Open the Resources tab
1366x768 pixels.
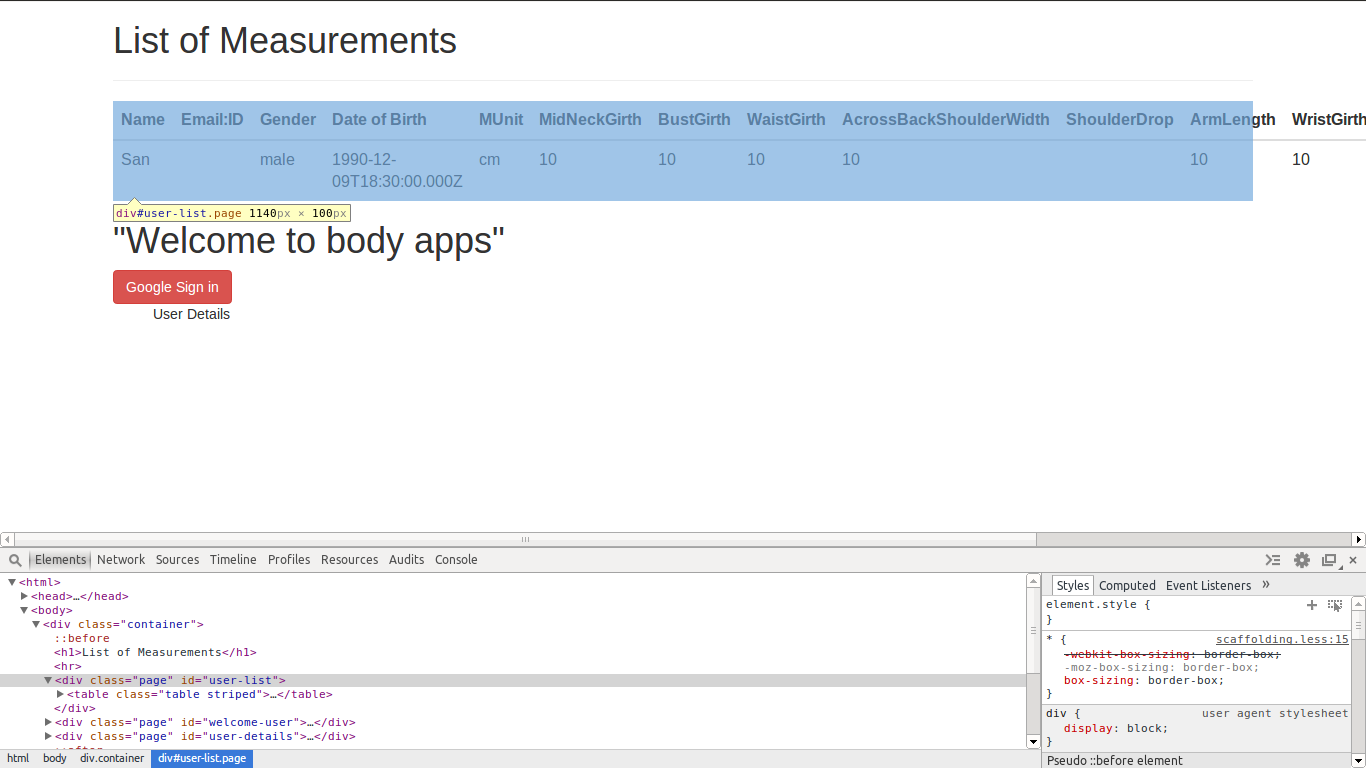click(349, 560)
